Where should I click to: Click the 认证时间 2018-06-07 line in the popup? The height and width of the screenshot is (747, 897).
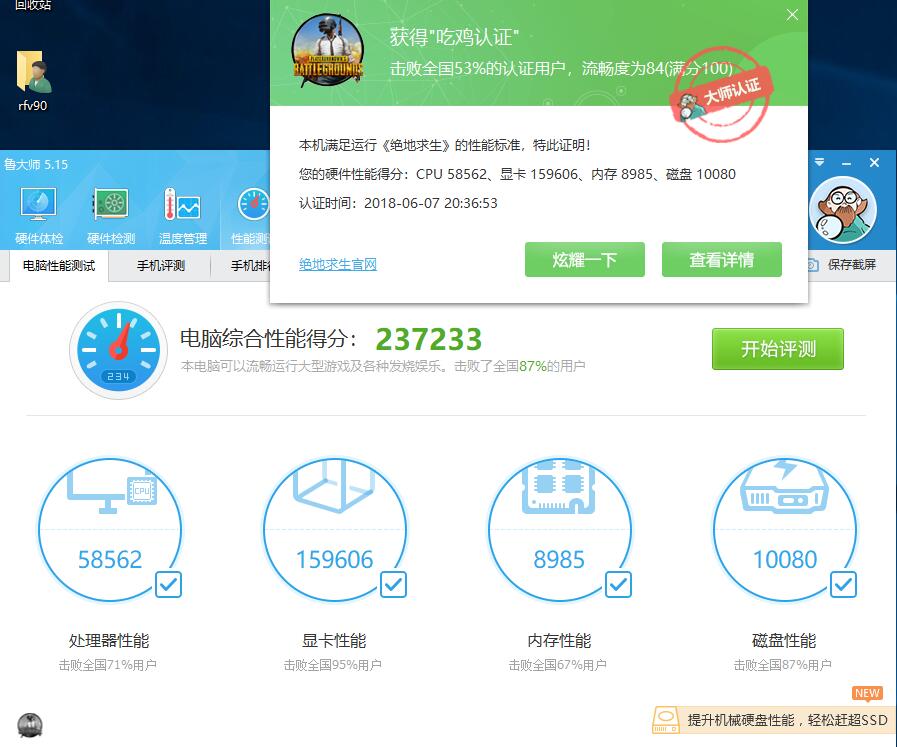pos(398,203)
